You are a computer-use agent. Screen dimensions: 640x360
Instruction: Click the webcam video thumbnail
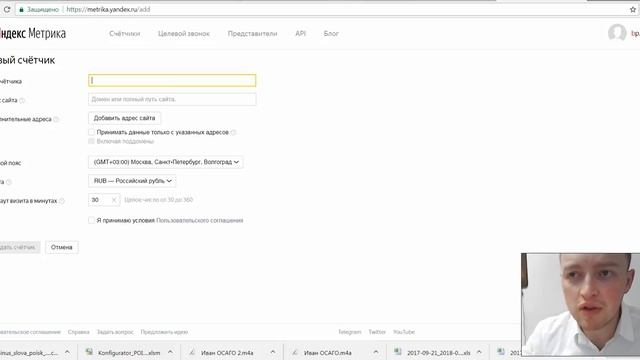[580, 304]
